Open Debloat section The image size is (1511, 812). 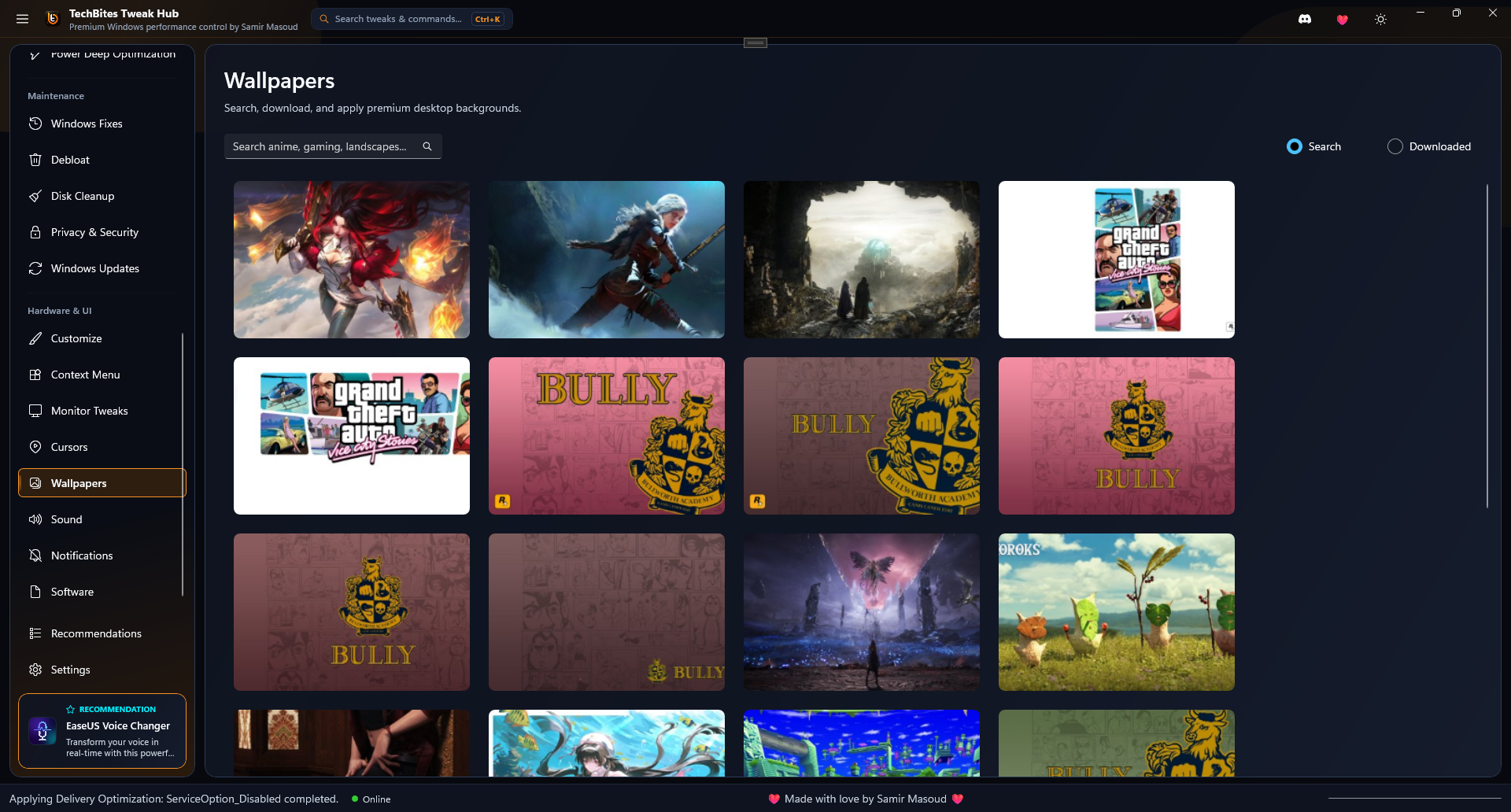pyautogui.click(x=102, y=160)
